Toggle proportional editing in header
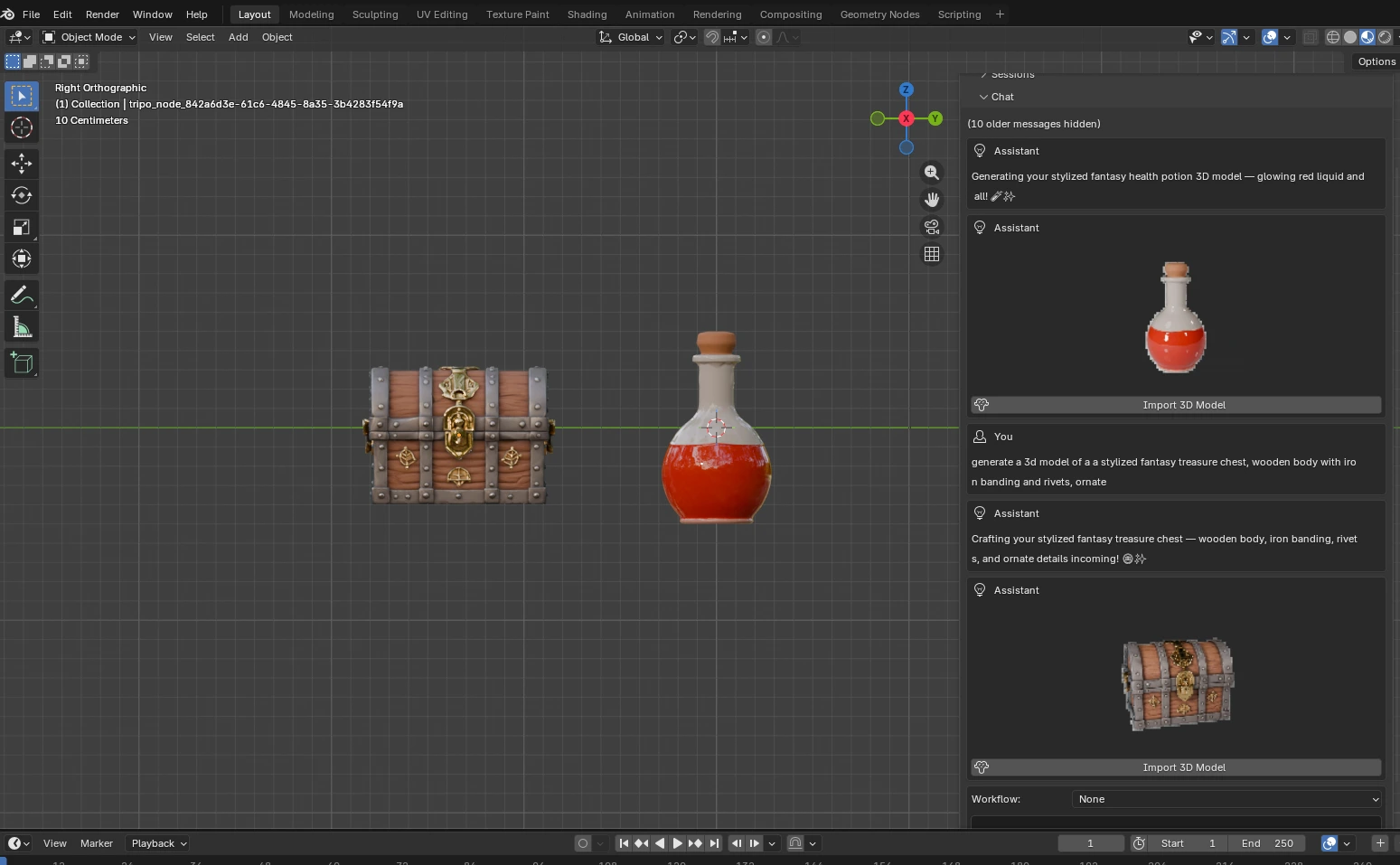1400x865 pixels. coord(764,37)
